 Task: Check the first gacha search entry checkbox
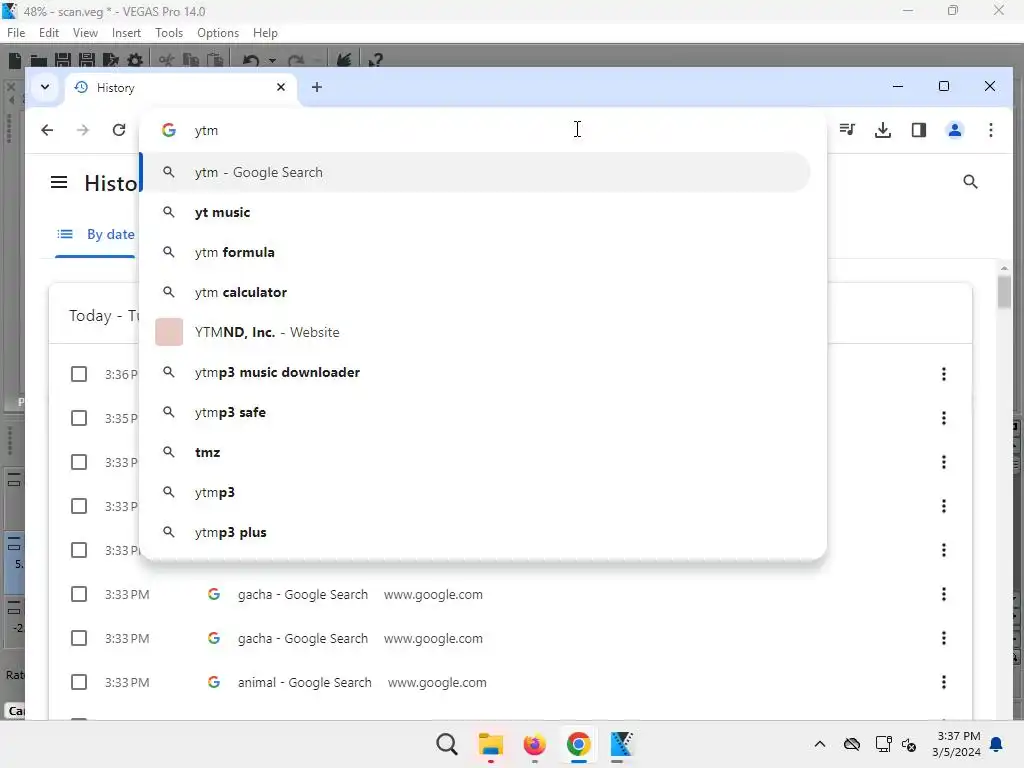pos(79,594)
